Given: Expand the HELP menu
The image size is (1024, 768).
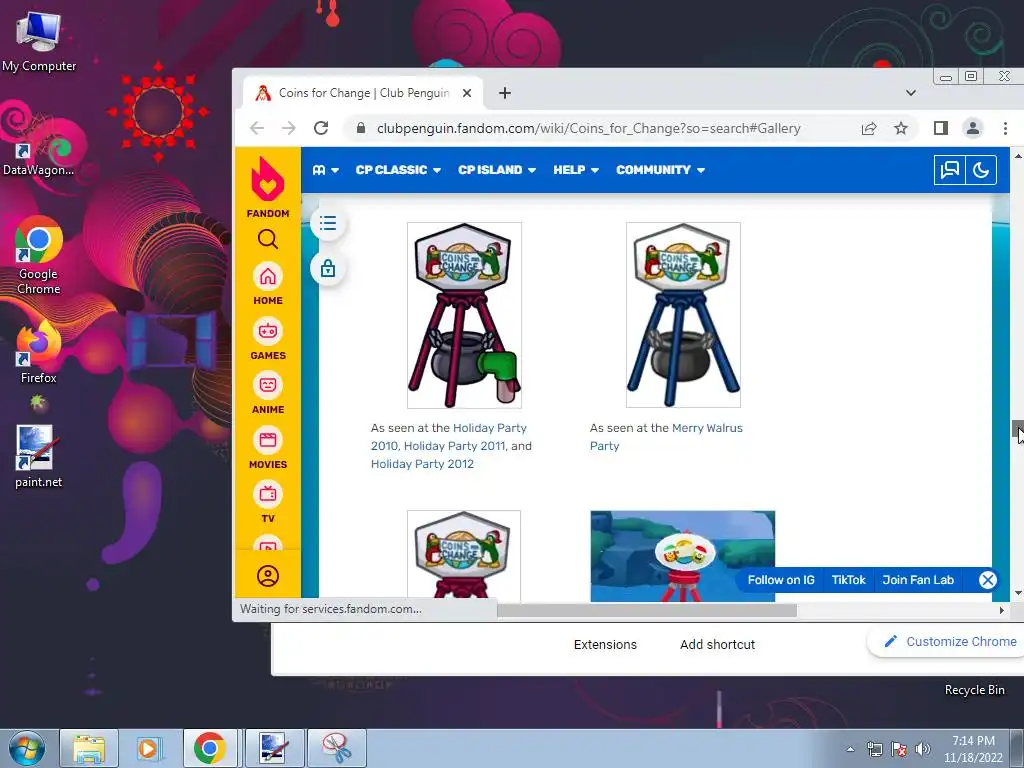Looking at the screenshot, I should pyautogui.click(x=576, y=170).
